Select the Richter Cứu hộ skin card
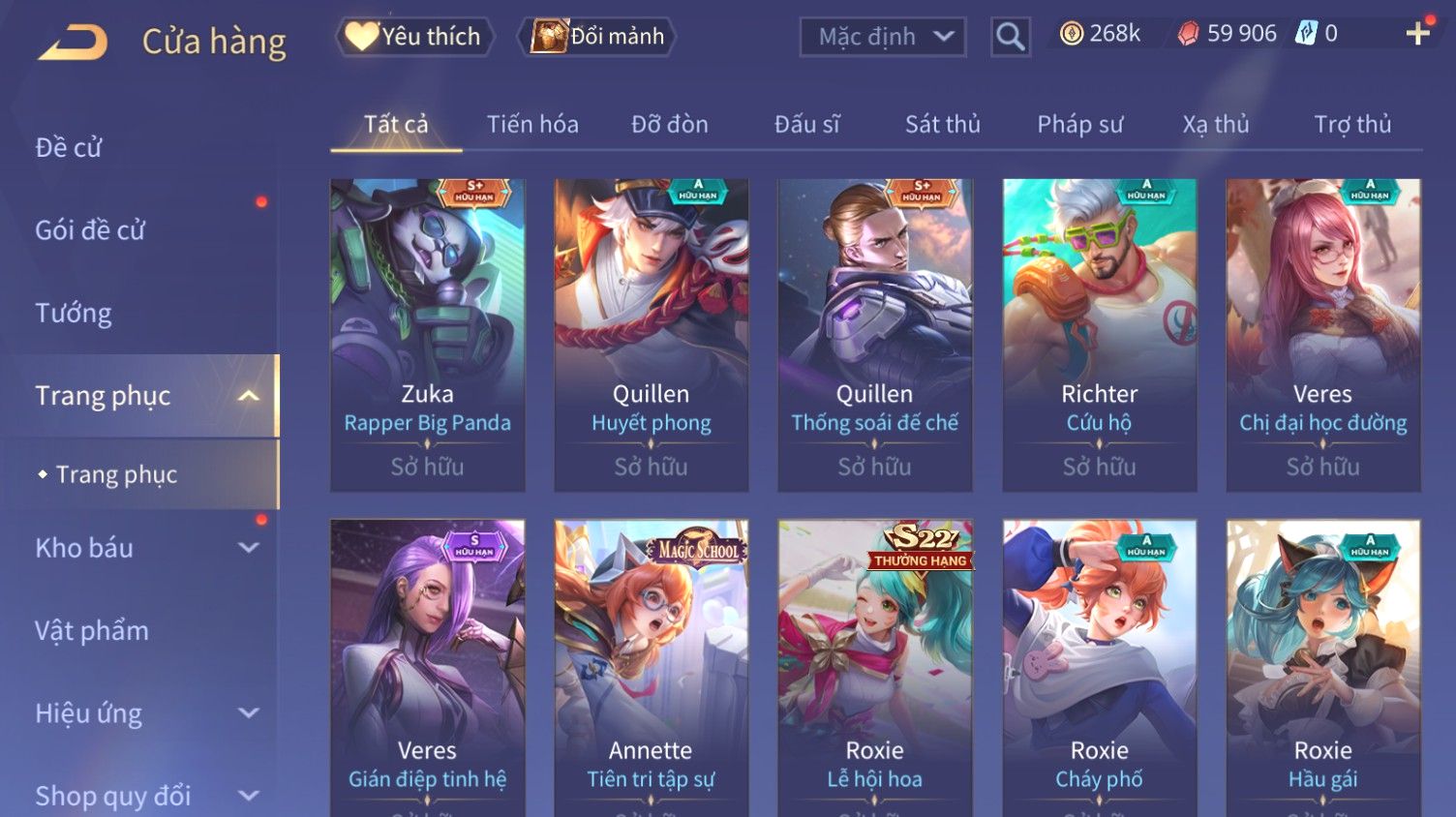Screen dimensions: 1456x817 click(x=1100, y=335)
